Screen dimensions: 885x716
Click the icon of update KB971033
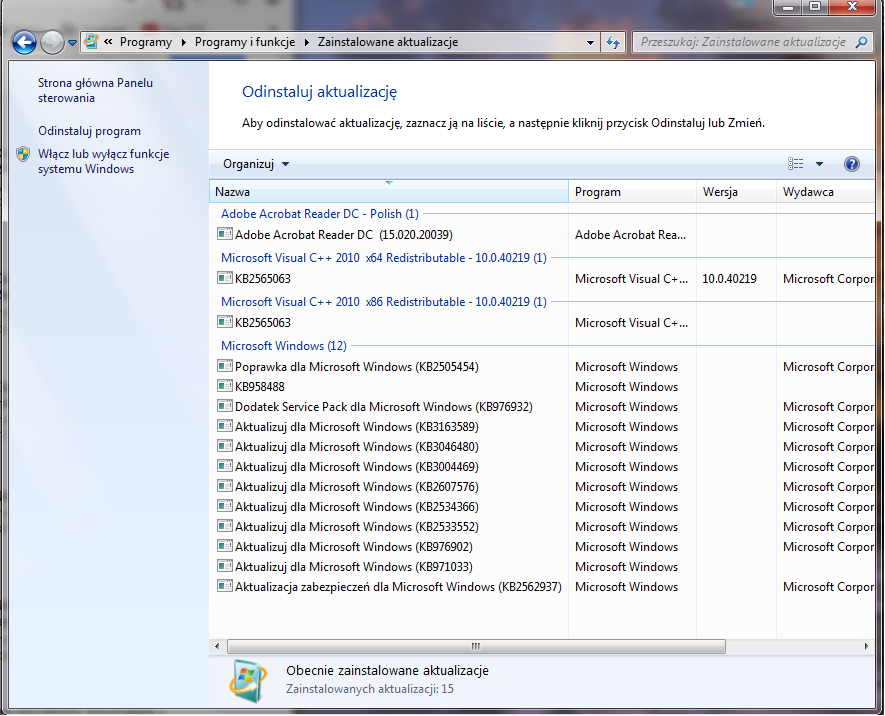click(x=225, y=566)
